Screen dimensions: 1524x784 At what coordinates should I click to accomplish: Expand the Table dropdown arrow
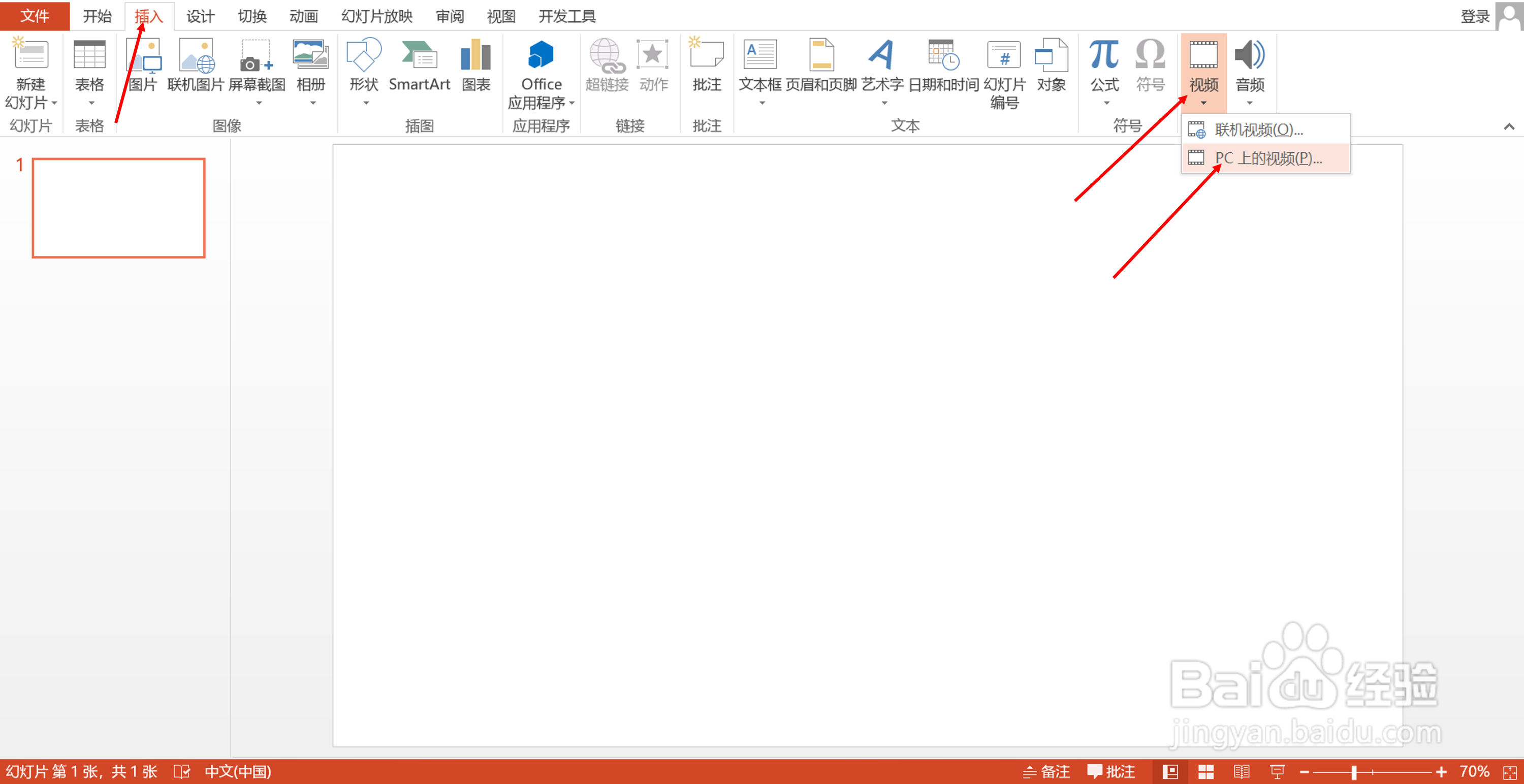click(91, 104)
